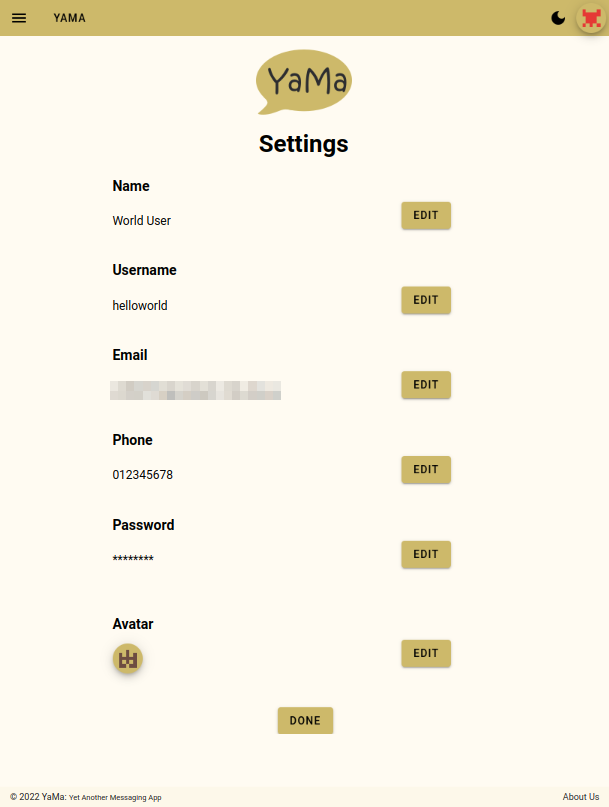Click the masked password value

(x=133, y=559)
